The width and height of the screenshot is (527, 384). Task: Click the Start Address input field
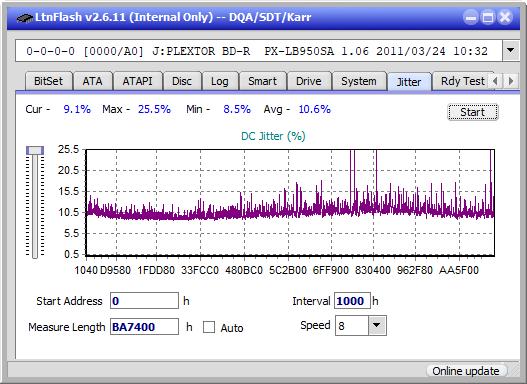(x=144, y=301)
